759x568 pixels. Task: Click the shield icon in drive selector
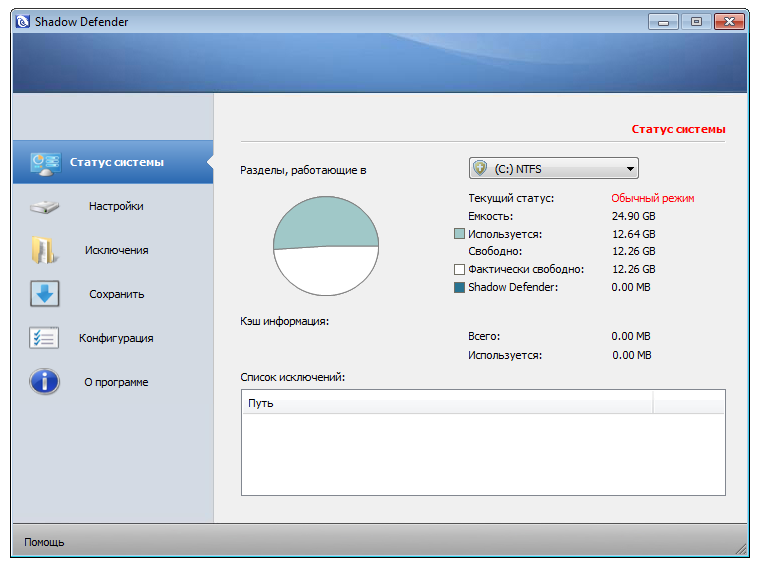pyautogui.click(x=480, y=169)
